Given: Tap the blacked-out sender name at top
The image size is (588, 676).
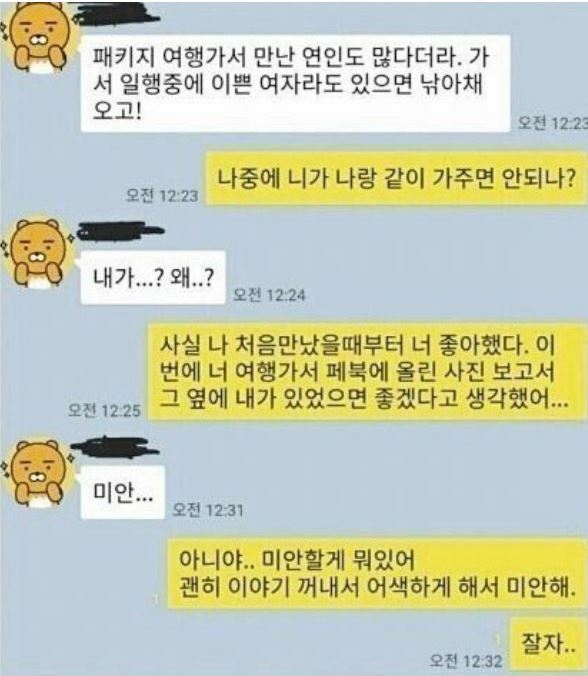Looking at the screenshot, I should point(116,16).
